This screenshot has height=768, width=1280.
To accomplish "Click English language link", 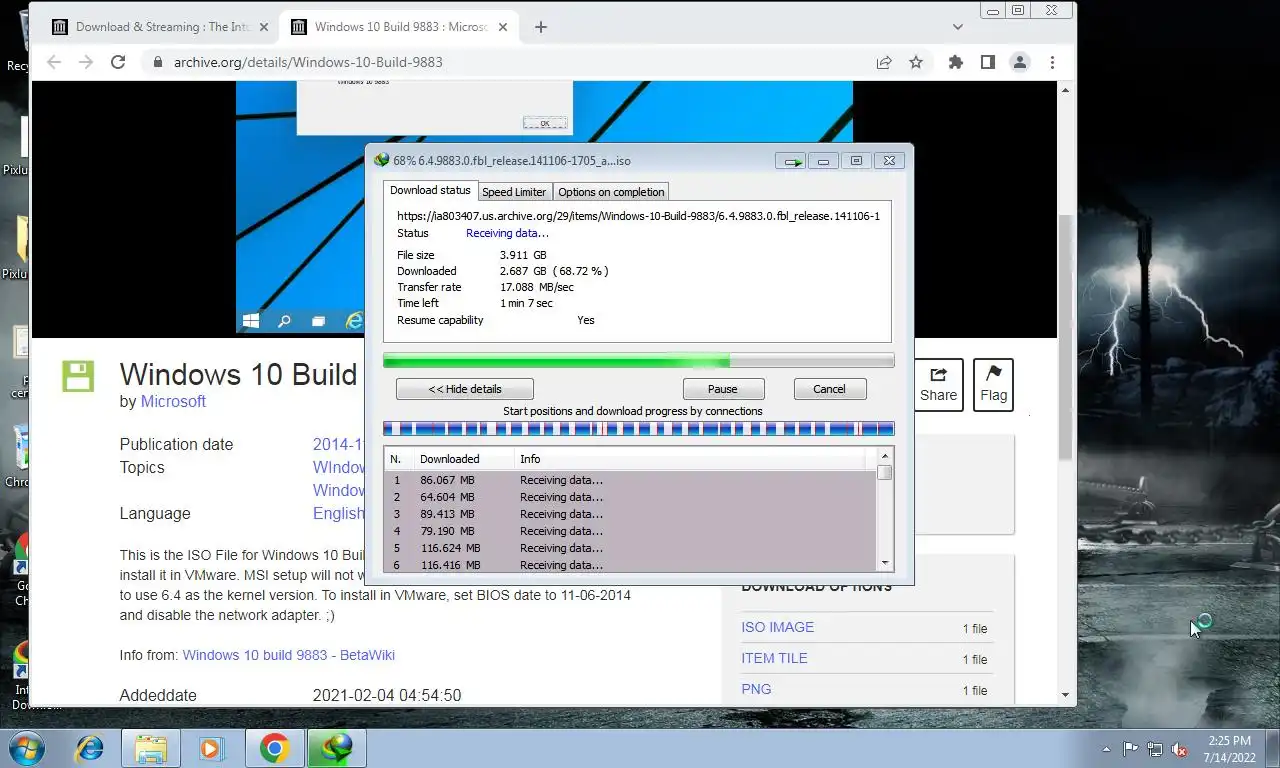I will click(x=338, y=513).
